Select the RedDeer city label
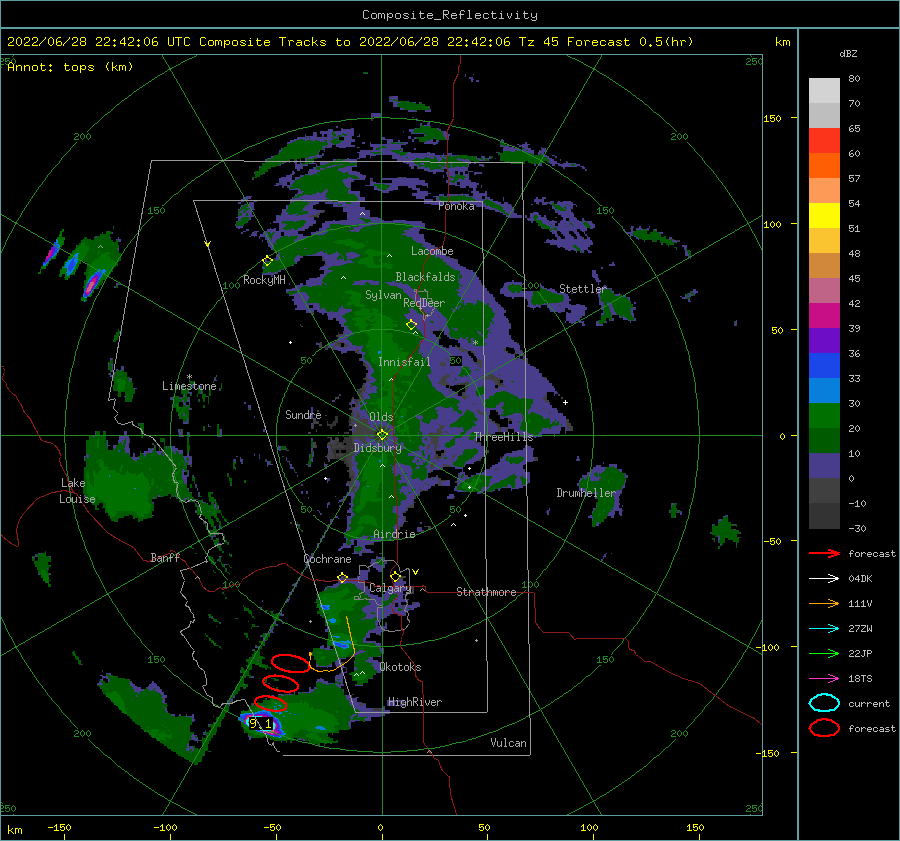 (x=424, y=303)
